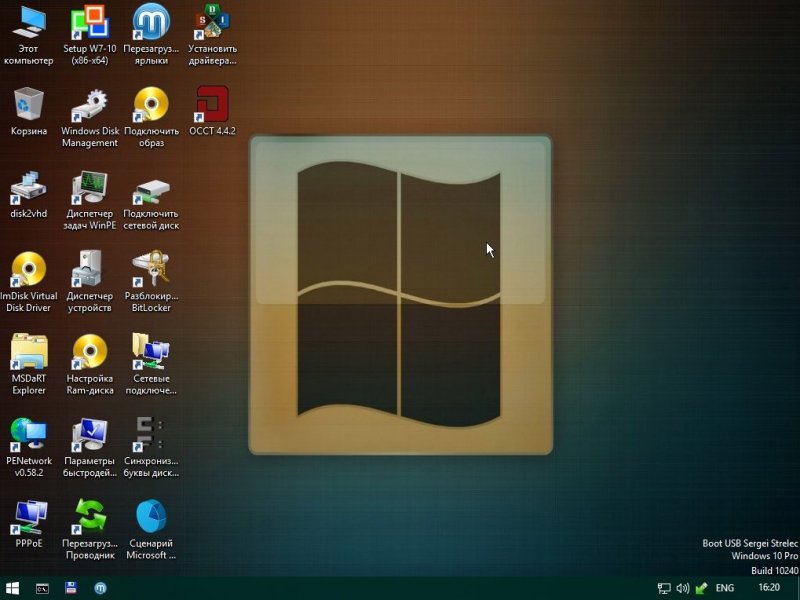800x600 pixels.
Task: Click the blue M taskbar icon
Action: click(x=101, y=588)
